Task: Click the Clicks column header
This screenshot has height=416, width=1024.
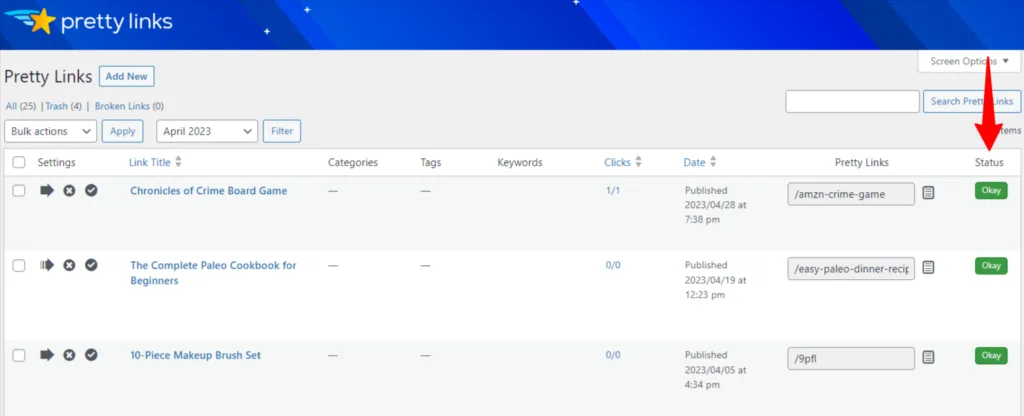Action: click(617, 163)
